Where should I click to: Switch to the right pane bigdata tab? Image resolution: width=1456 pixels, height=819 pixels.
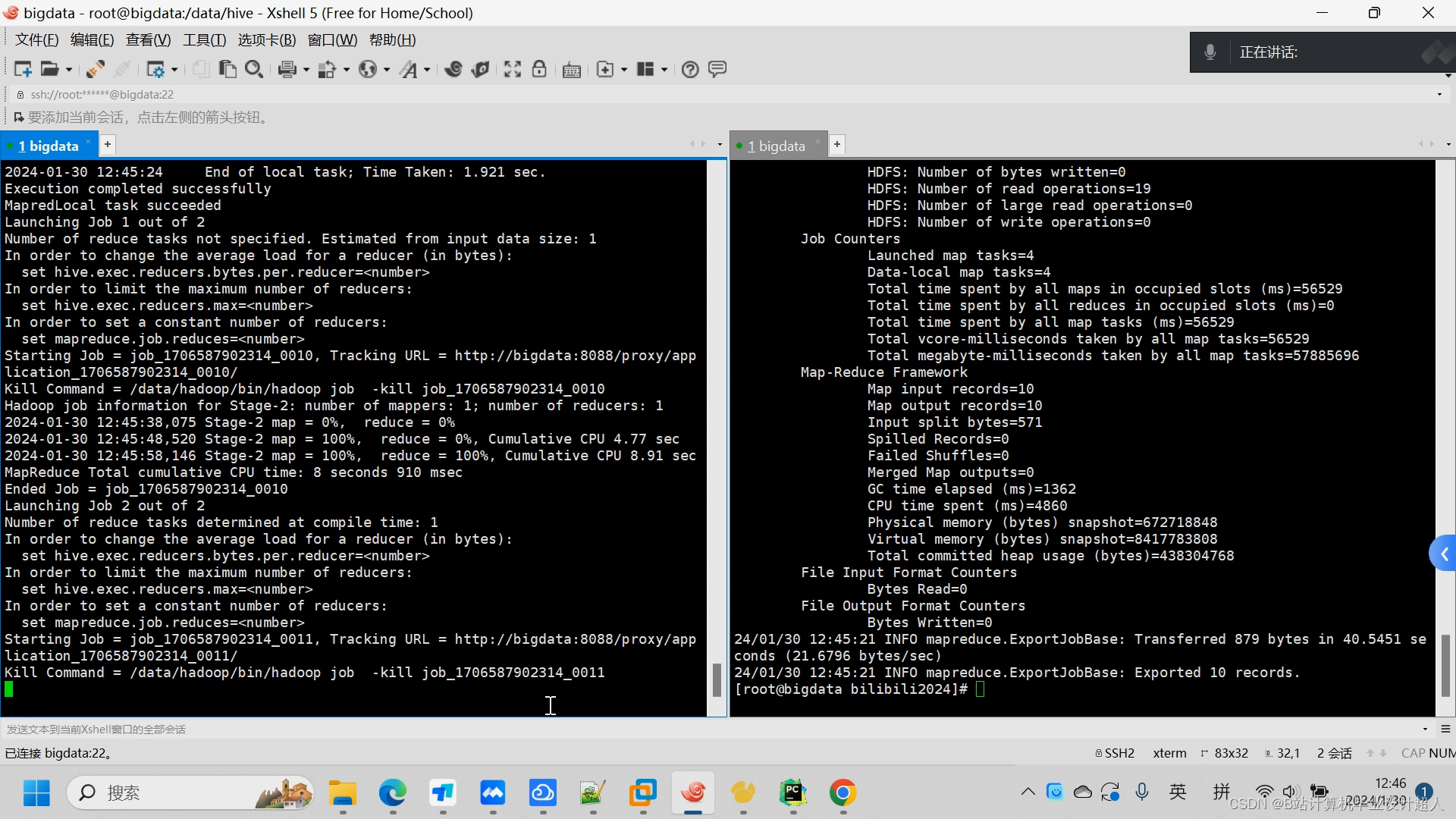(x=776, y=146)
